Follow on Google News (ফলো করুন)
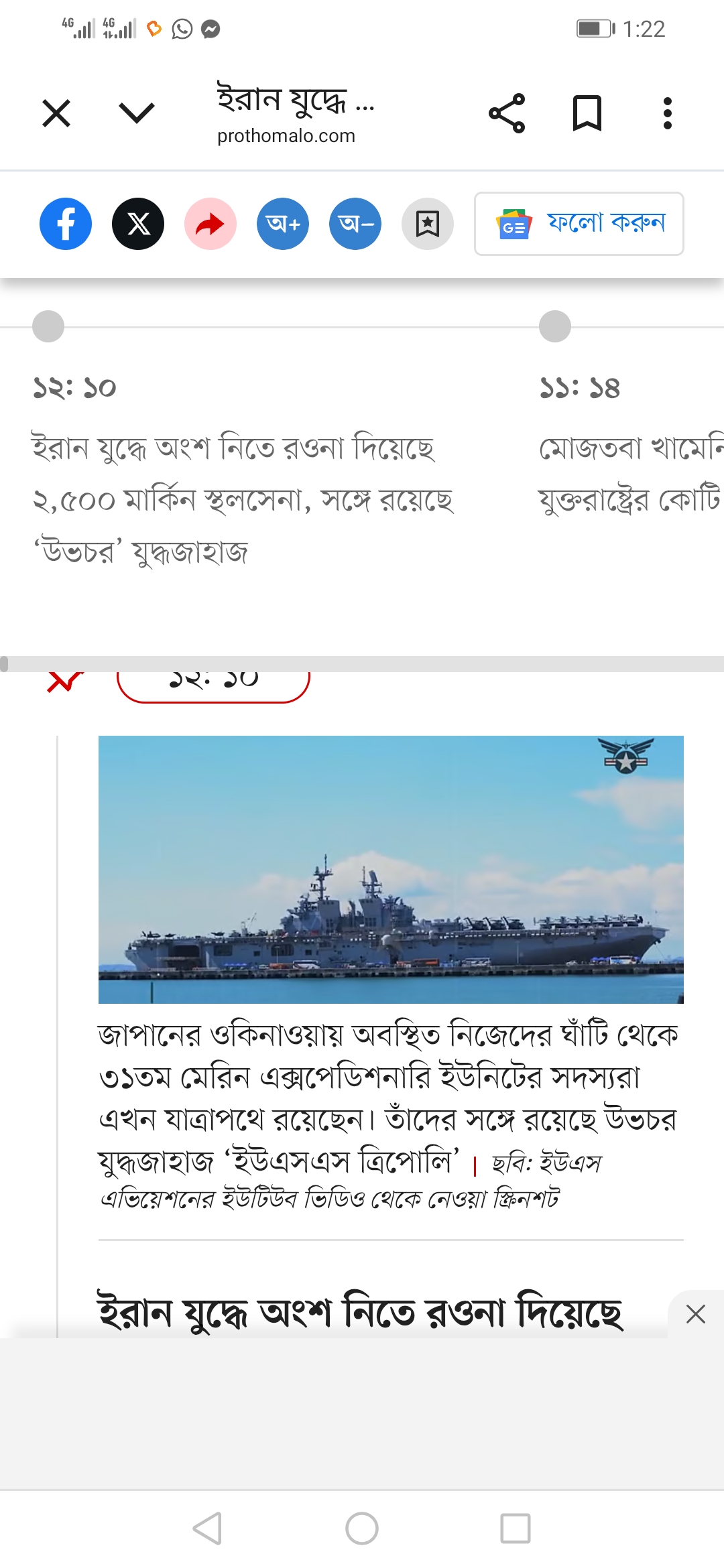This screenshot has width=724, height=1568. pos(579,224)
